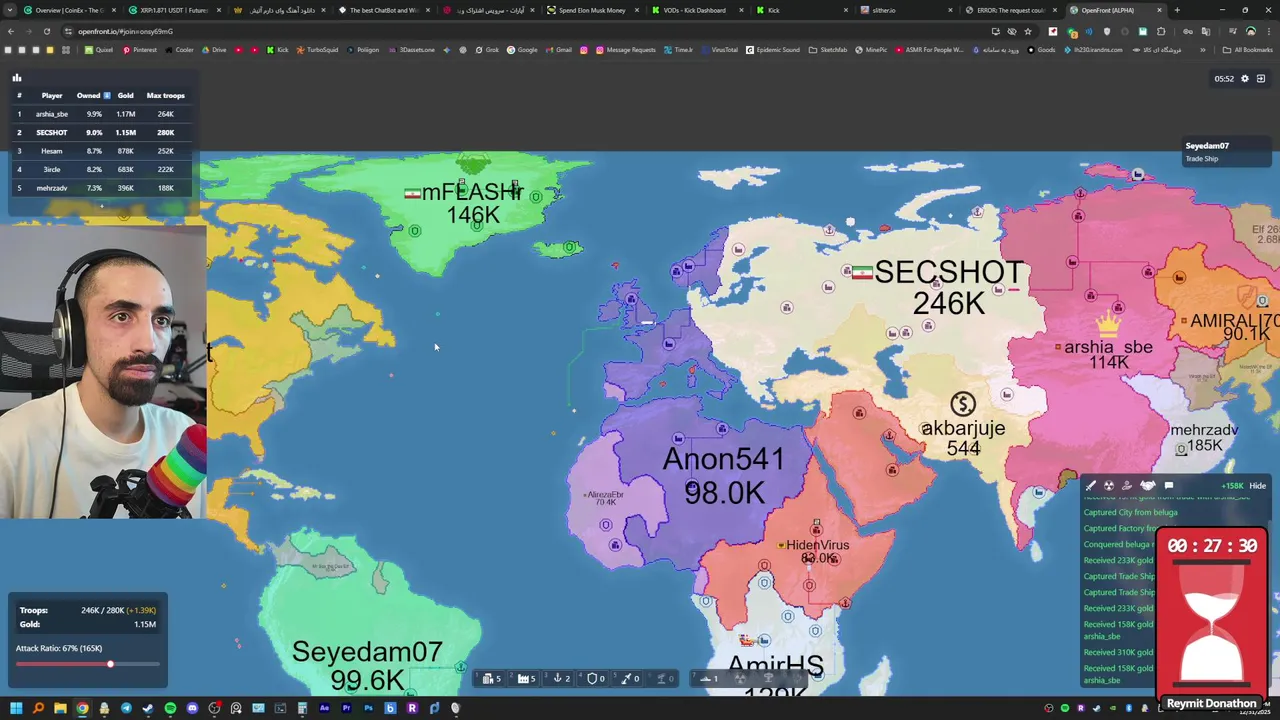This screenshot has width=1280, height=720.
Task: Filter events by sword attack icon
Action: pyautogui.click(x=1091, y=486)
